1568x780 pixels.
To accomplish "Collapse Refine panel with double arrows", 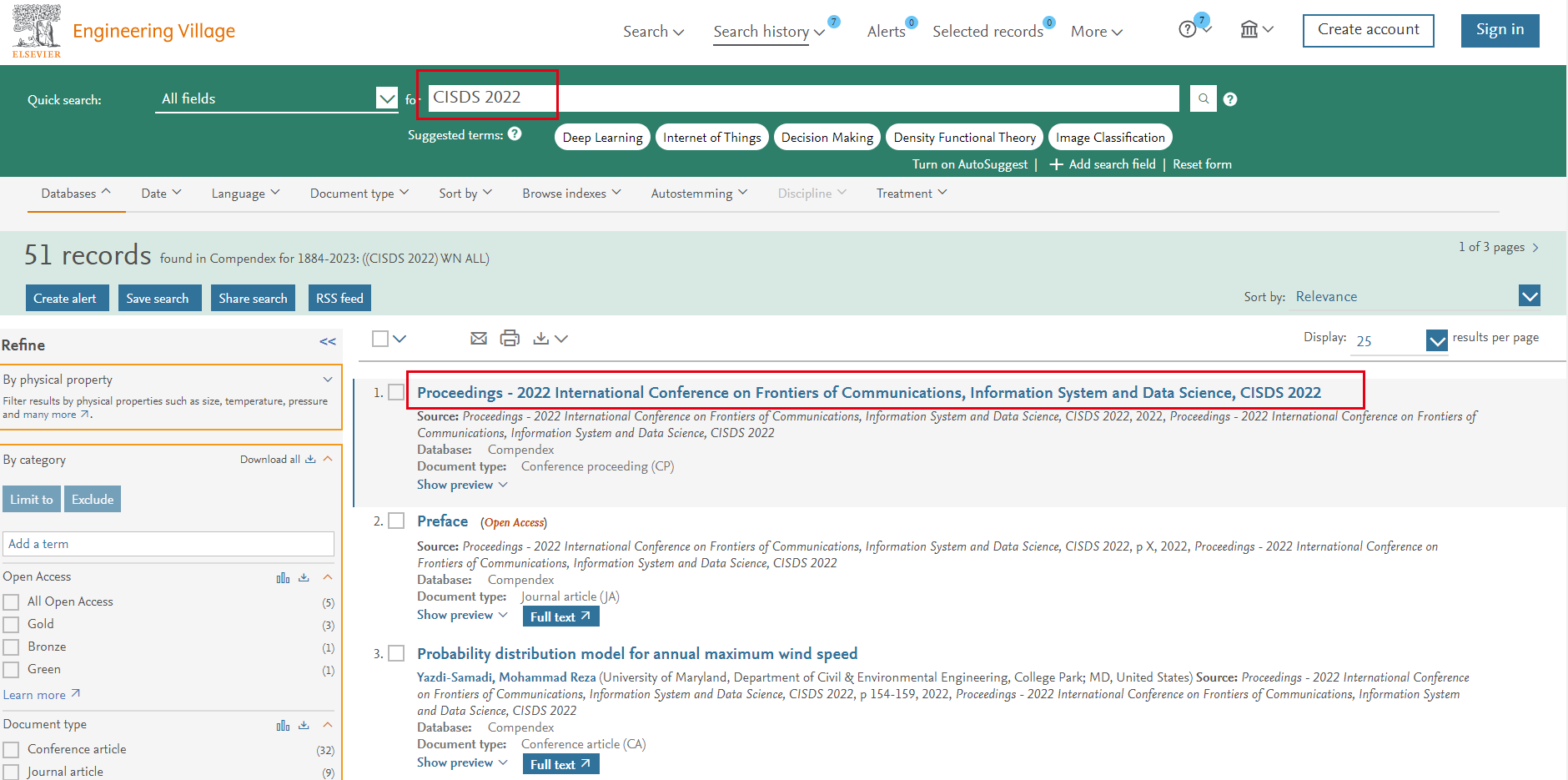I will tap(328, 342).
